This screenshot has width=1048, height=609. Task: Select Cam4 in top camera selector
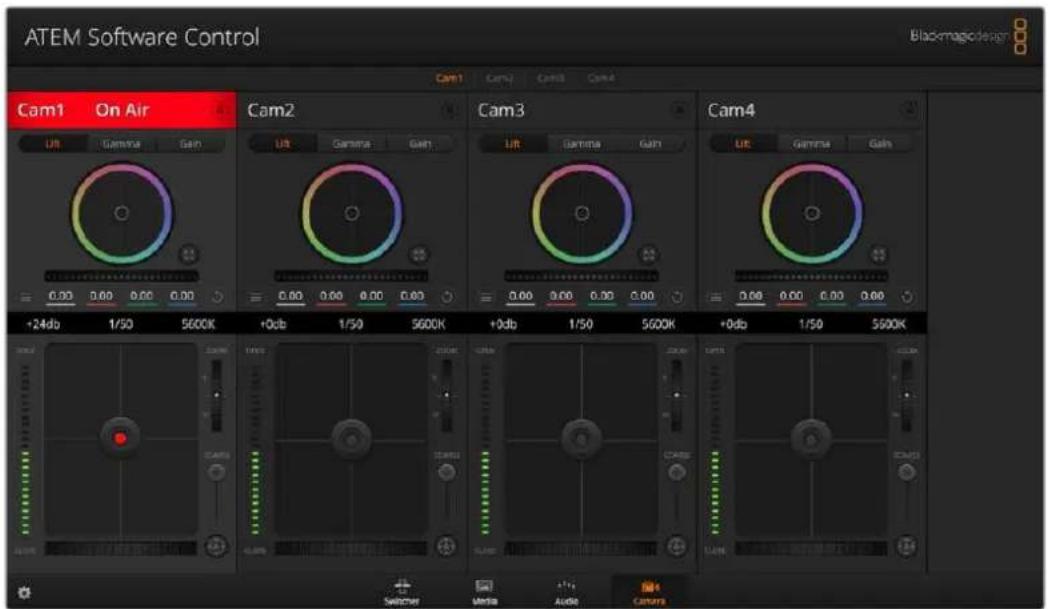click(601, 78)
